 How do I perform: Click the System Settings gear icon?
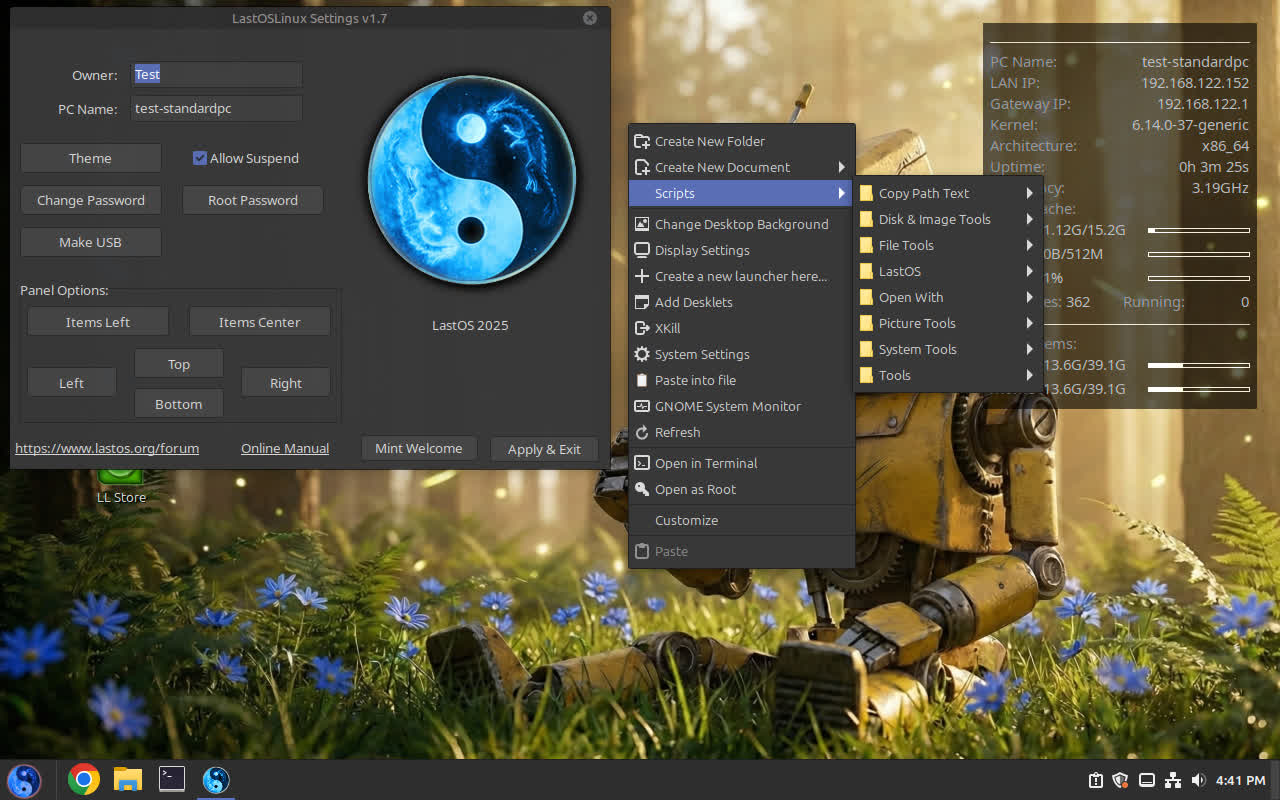click(642, 354)
